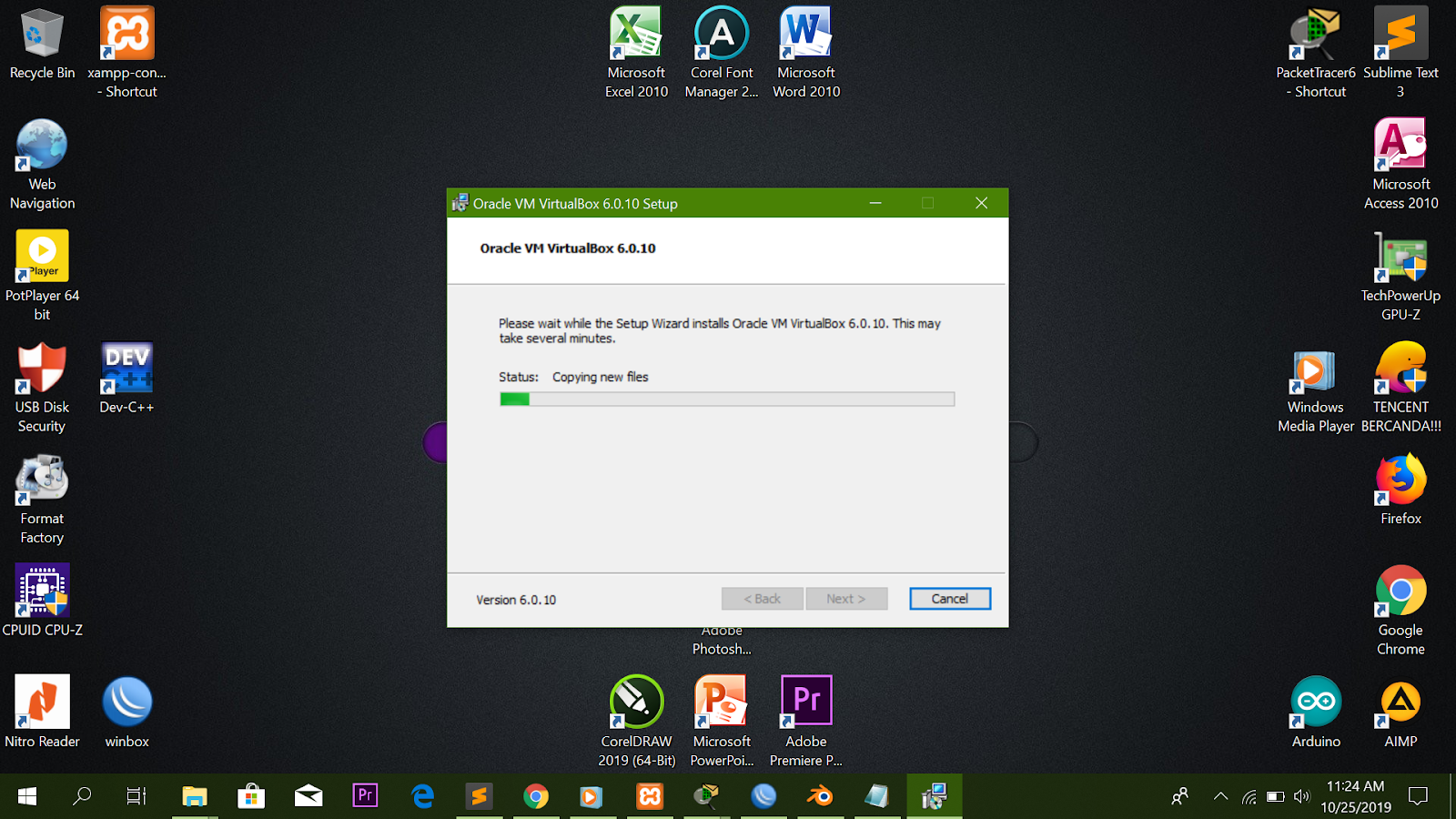Screen dimensions: 1456x819
Task: Open PotPlayer 64 bit desktop icon
Action: click(x=42, y=276)
